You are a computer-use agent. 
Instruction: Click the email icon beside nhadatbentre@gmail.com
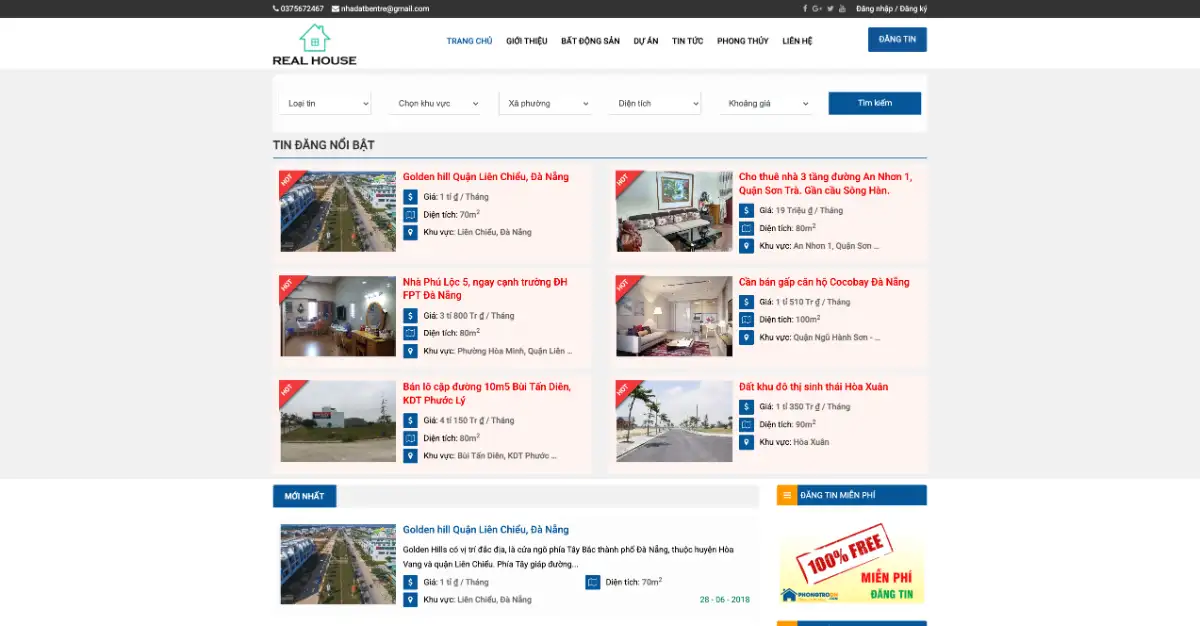[x=335, y=8]
